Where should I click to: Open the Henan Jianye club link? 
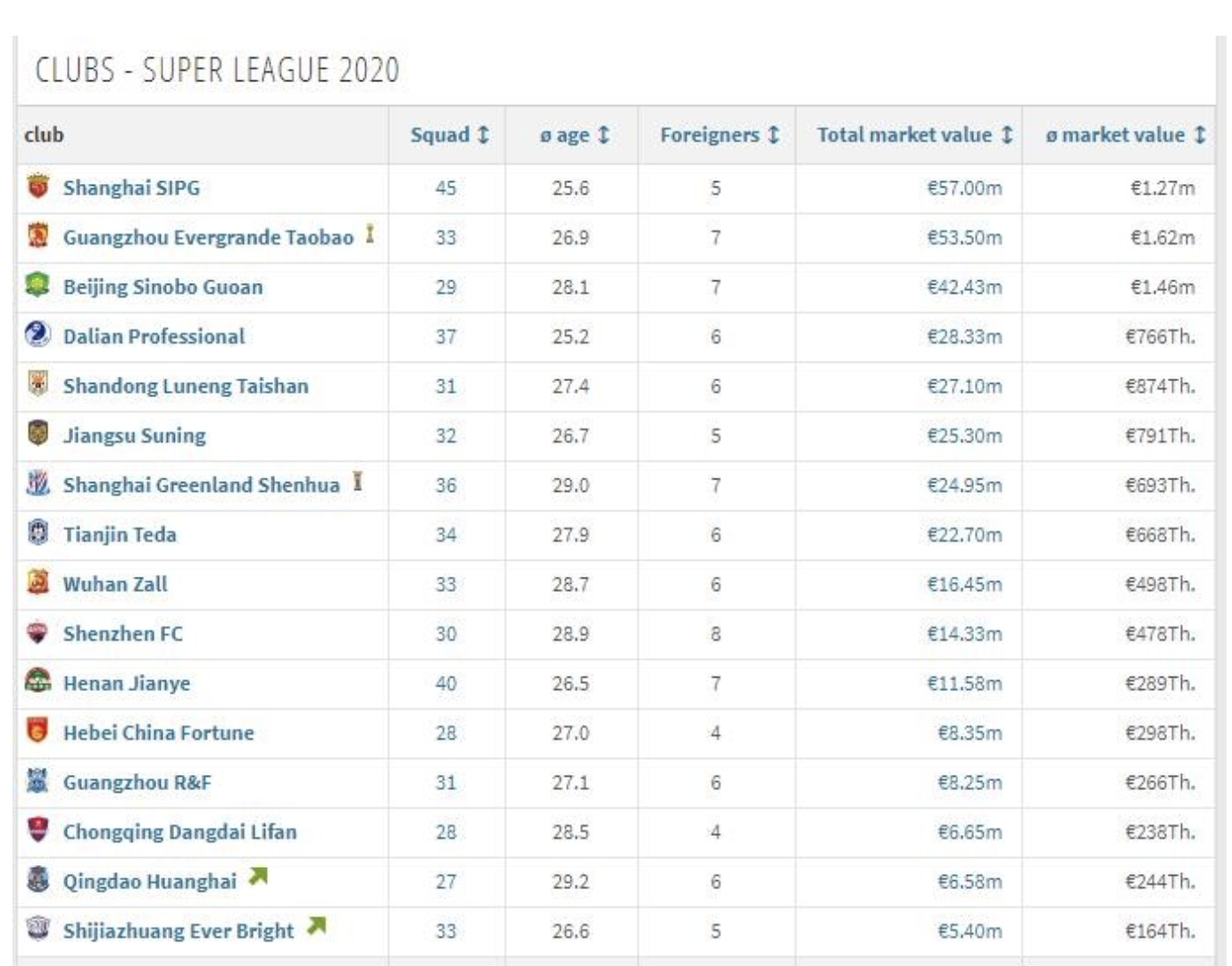[x=126, y=684]
